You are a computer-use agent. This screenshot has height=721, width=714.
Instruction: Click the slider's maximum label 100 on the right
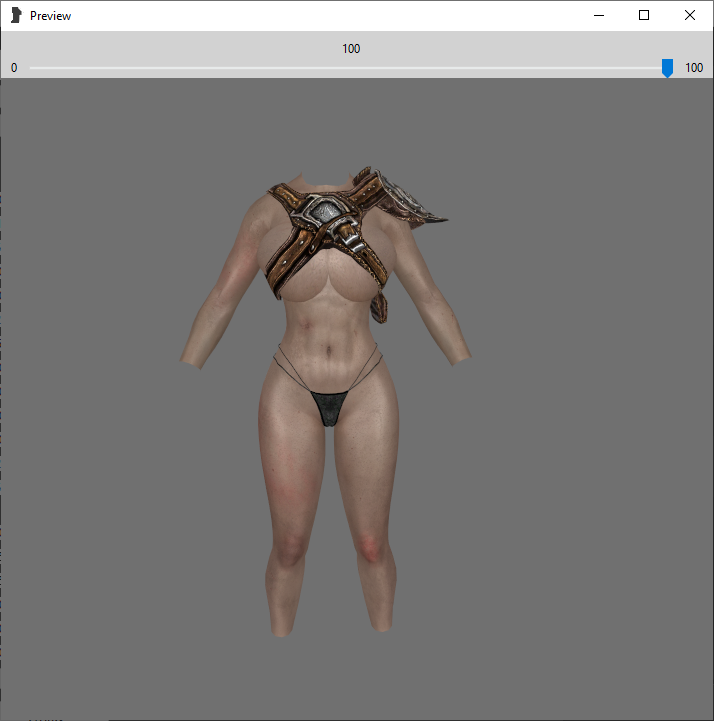694,68
